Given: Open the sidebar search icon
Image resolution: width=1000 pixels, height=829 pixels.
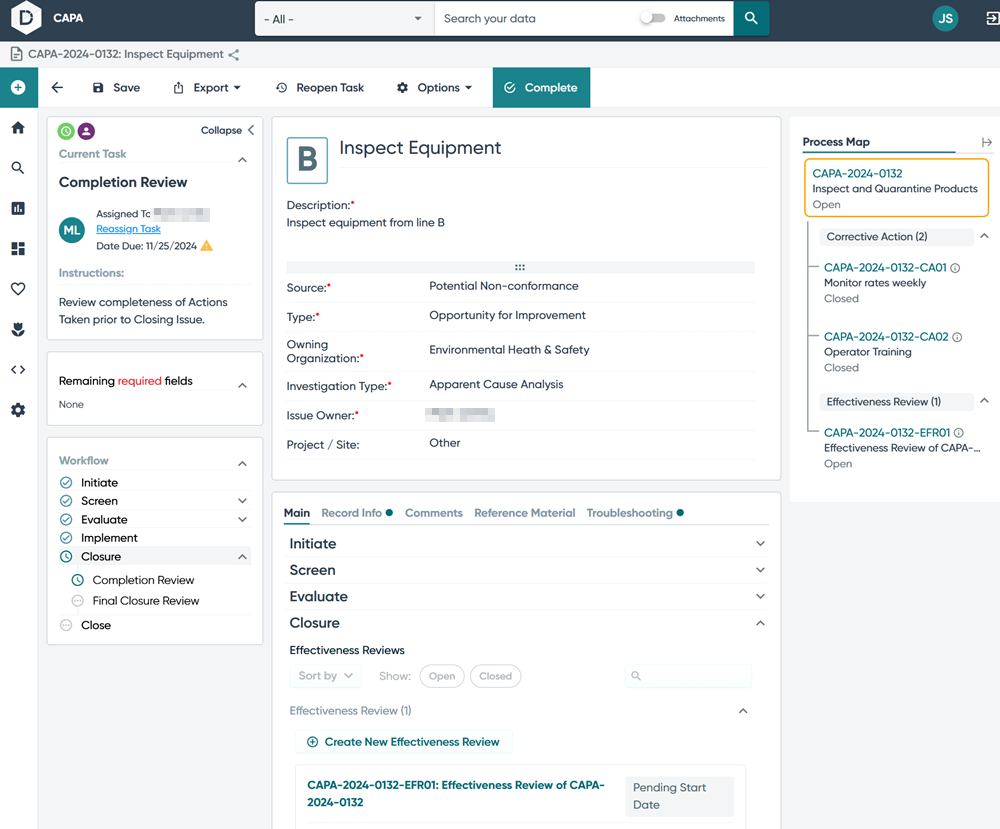Looking at the screenshot, I should (18, 168).
